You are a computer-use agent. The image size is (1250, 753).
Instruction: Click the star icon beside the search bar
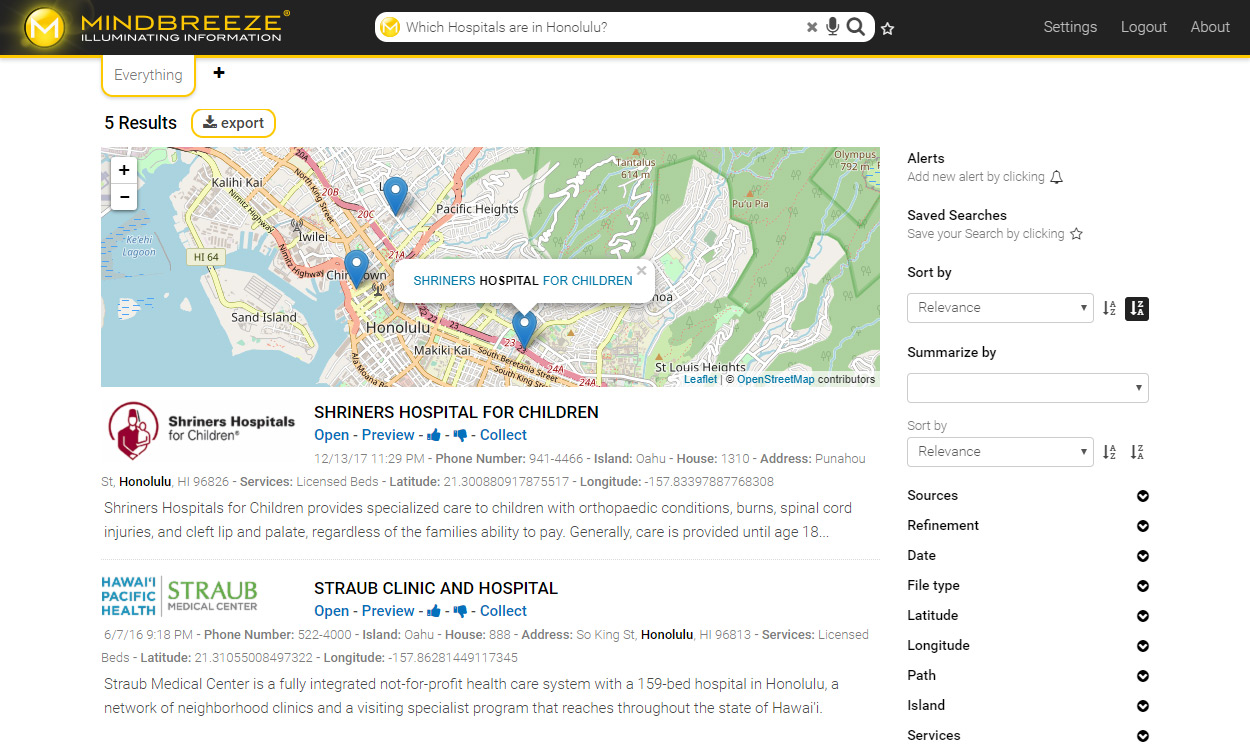click(888, 28)
